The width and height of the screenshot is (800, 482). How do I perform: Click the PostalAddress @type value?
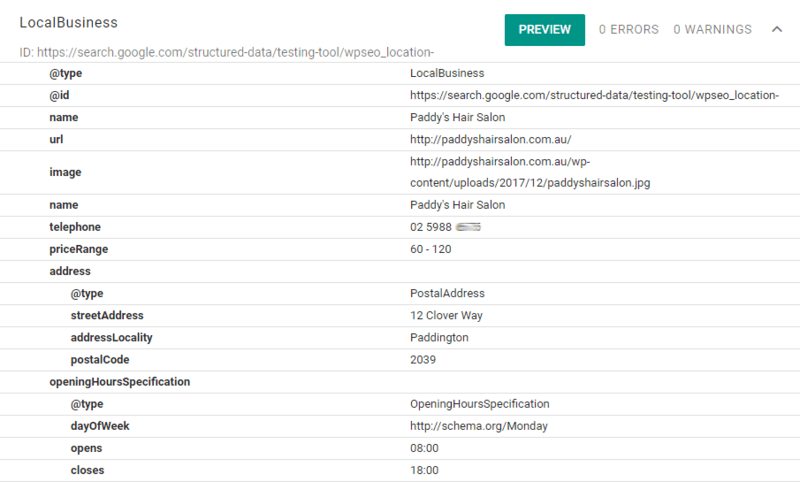(447, 293)
